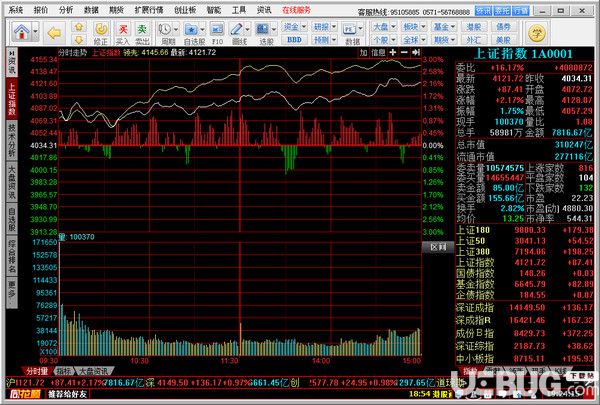Click the 区间 button beside chart
This screenshot has width=600, height=405.
pos(438,247)
